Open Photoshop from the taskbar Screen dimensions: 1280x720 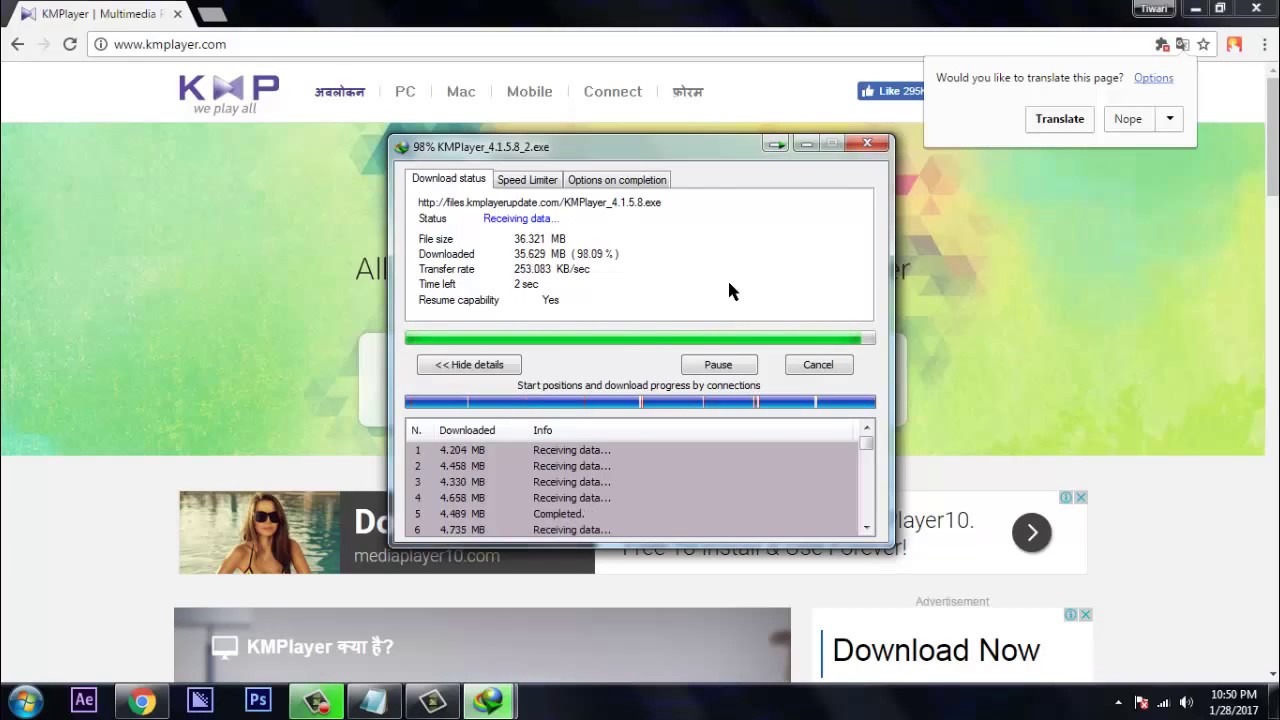click(x=258, y=701)
